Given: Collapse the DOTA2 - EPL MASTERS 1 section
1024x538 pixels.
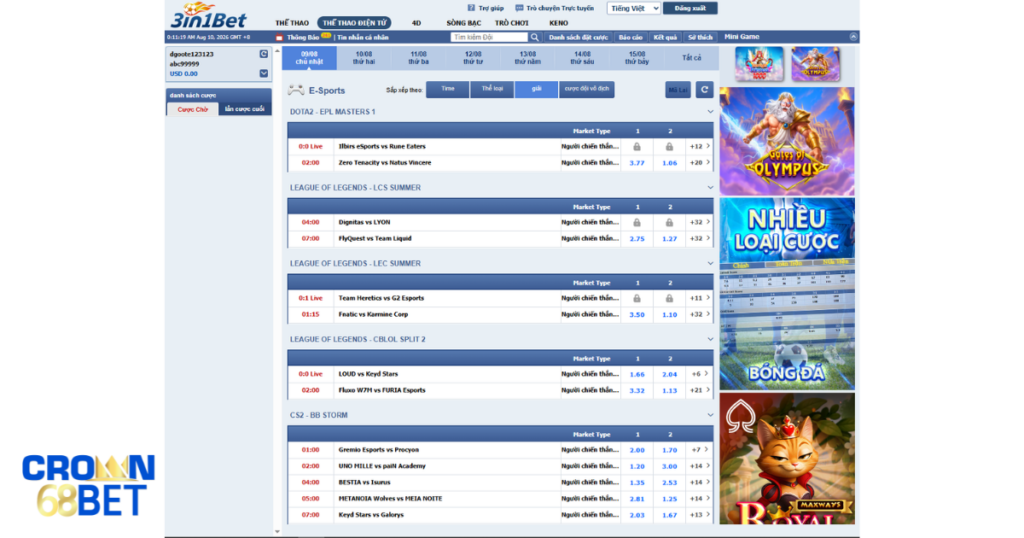Looking at the screenshot, I should pyautogui.click(x=710, y=112).
